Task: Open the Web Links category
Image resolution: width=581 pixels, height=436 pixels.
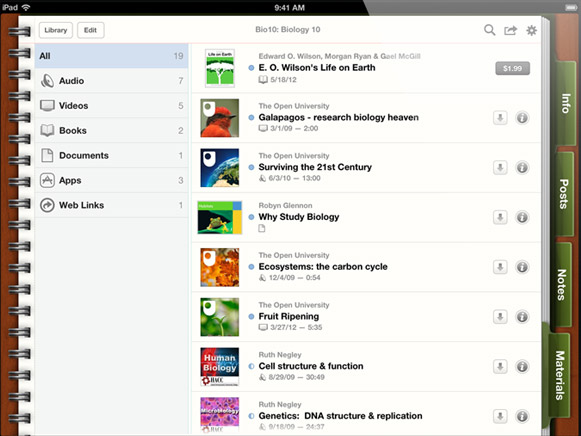Action: (112, 205)
